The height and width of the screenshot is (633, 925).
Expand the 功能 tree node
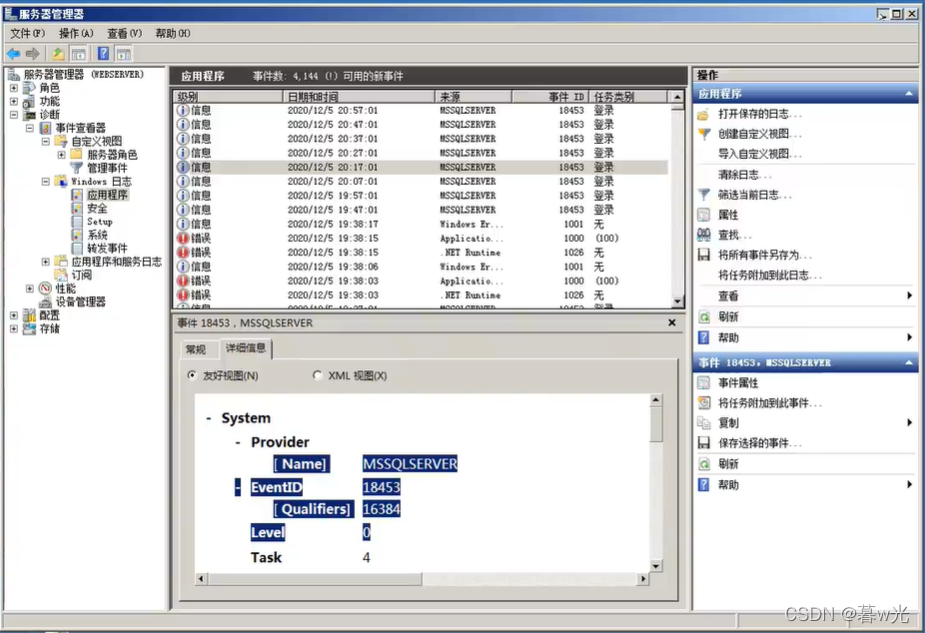[x=14, y=101]
